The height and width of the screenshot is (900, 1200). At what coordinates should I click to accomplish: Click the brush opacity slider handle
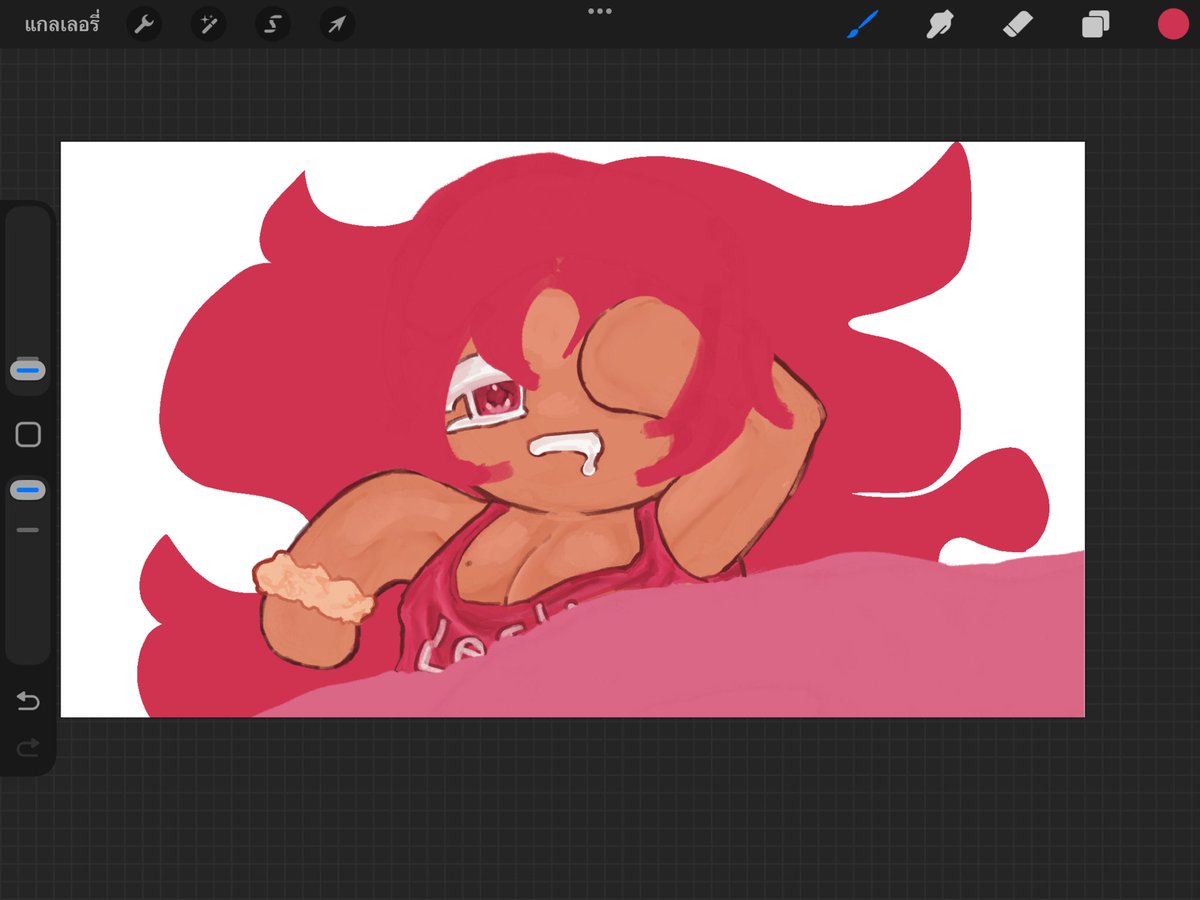pyautogui.click(x=28, y=490)
